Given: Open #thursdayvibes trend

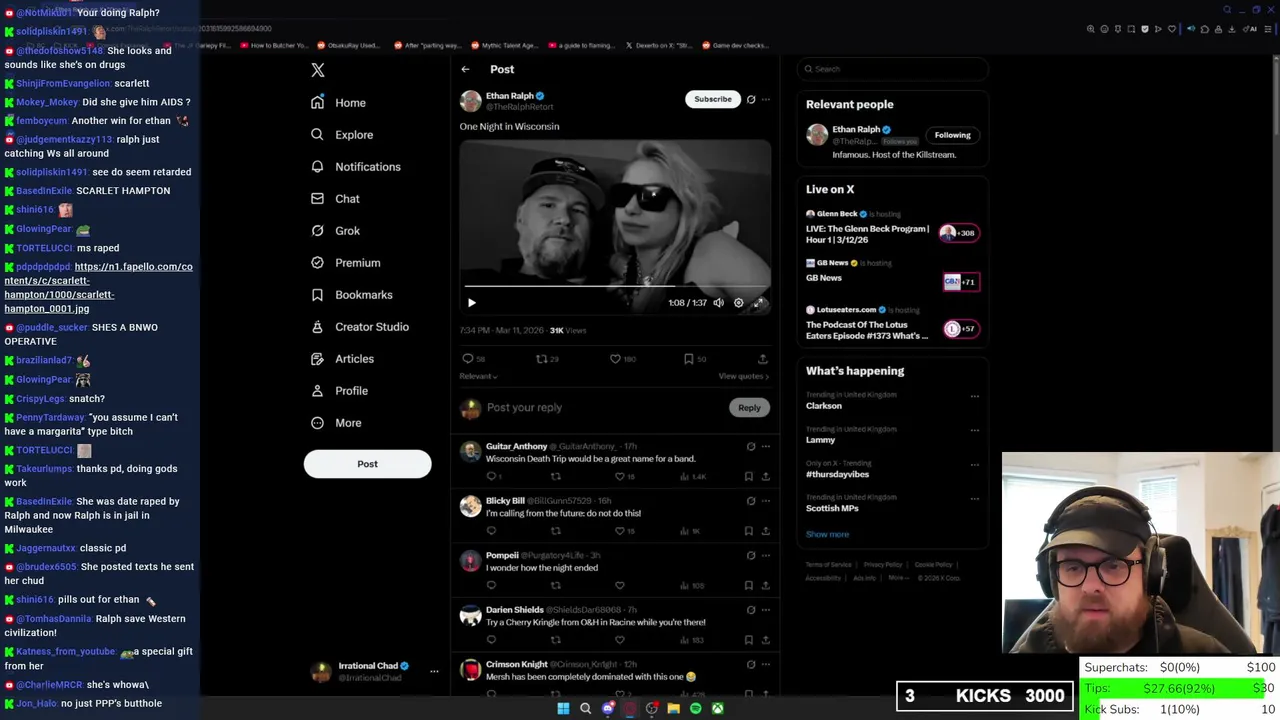Looking at the screenshot, I should point(837,474).
